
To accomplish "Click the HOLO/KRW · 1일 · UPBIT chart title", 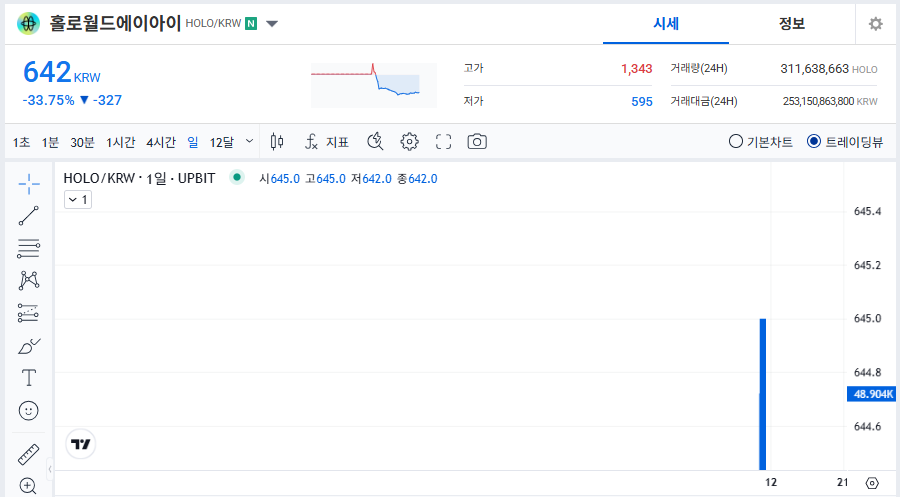I will tap(139, 178).
